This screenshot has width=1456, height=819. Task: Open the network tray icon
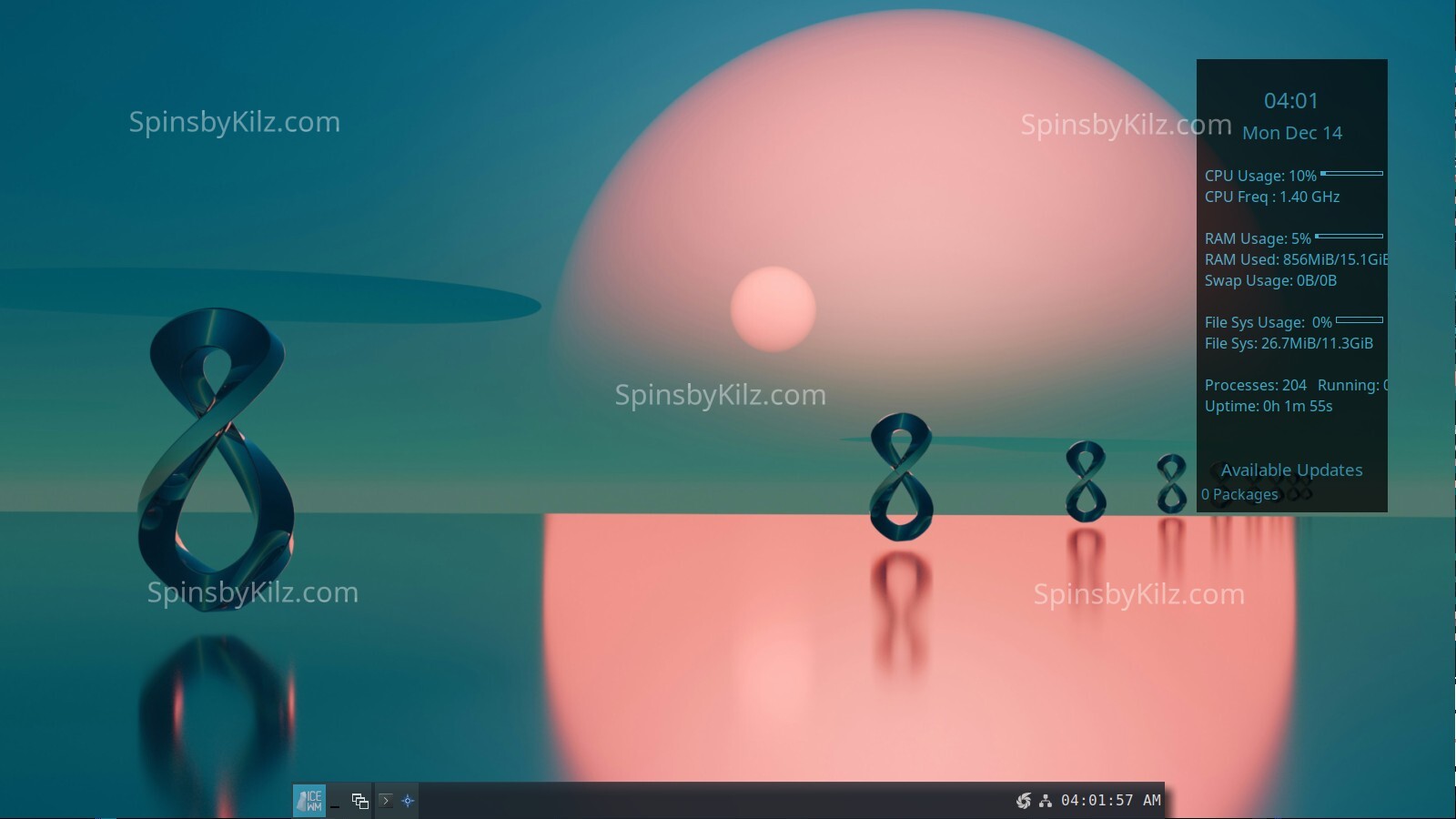tap(1046, 801)
